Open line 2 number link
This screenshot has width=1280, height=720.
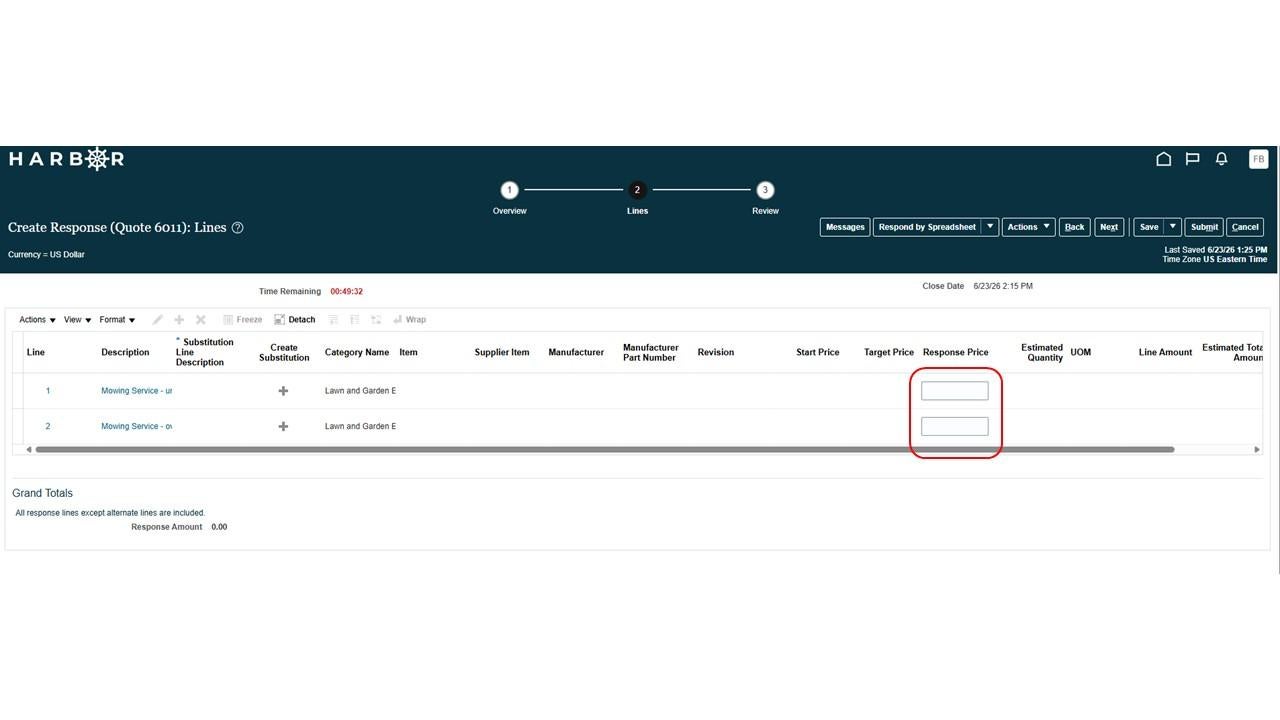click(x=48, y=426)
